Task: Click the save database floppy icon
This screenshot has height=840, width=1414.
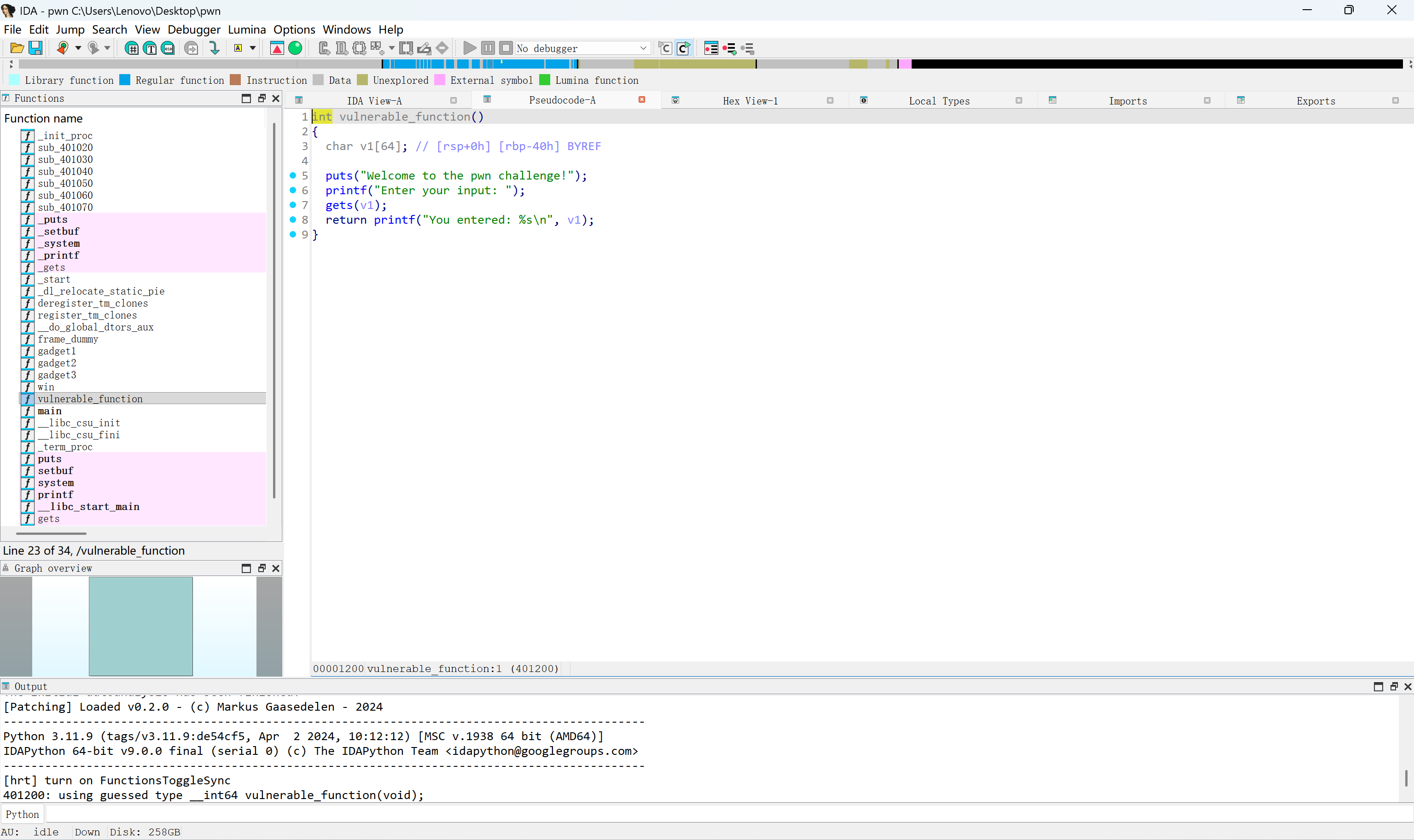Action: coord(35,48)
